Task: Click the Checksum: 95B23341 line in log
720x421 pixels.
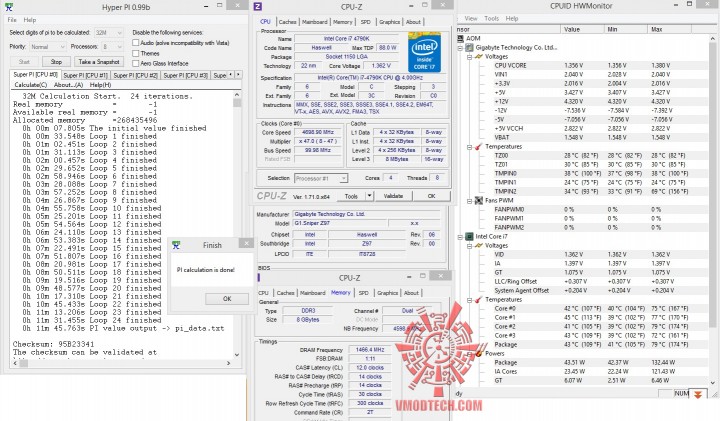Action: (54, 344)
